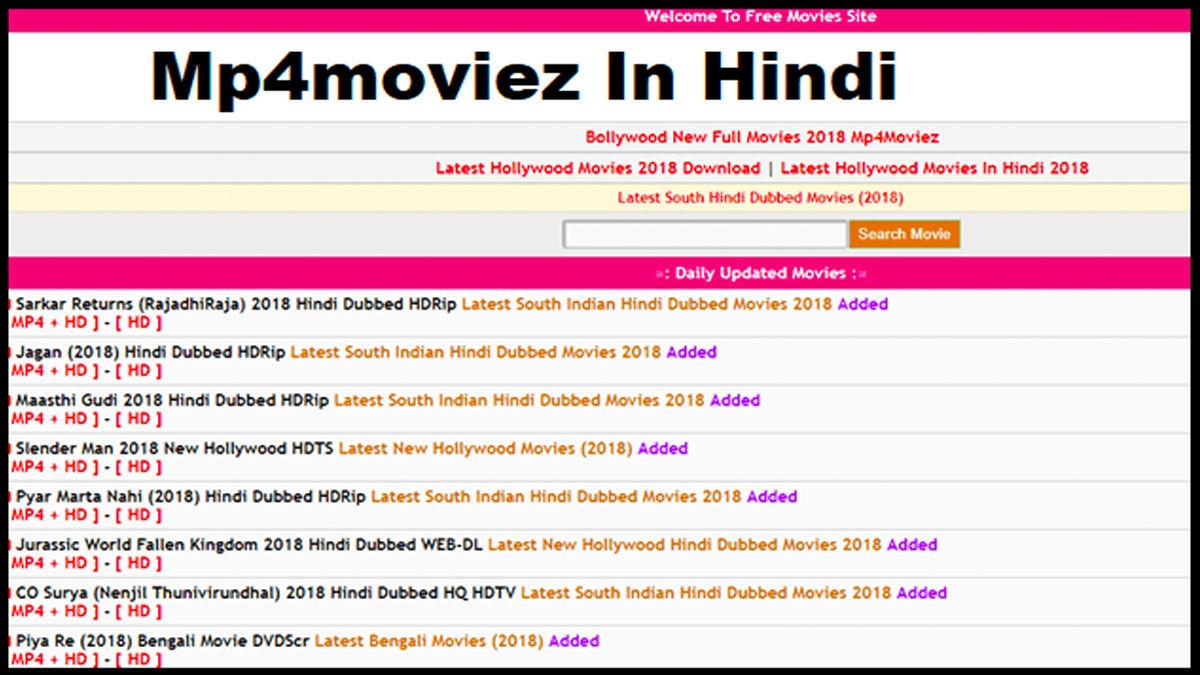
Task: Open Latest New Hollywood Movies (2018) category
Action: (x=486, y=449)
